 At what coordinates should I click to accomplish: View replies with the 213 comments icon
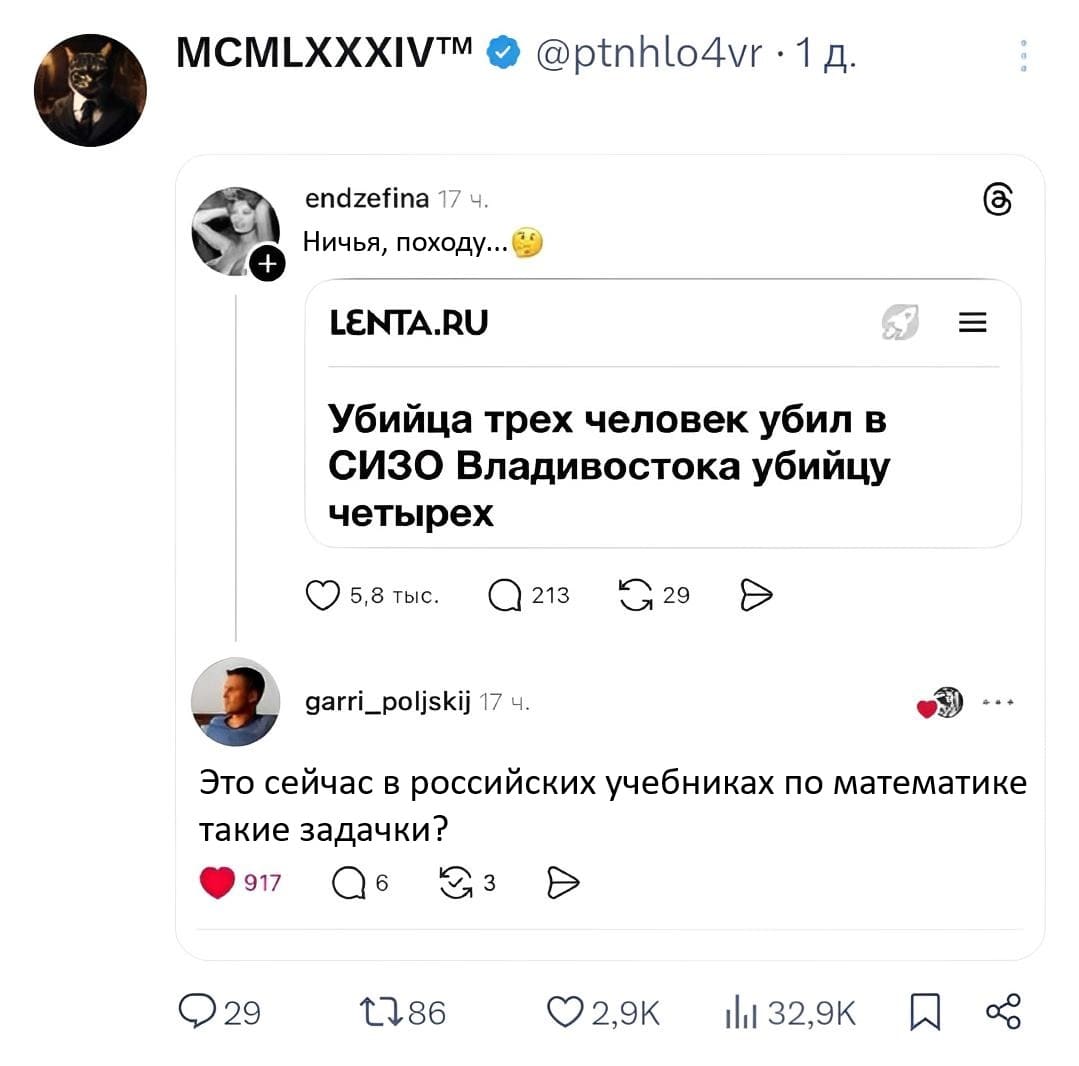tap(501, 594)
